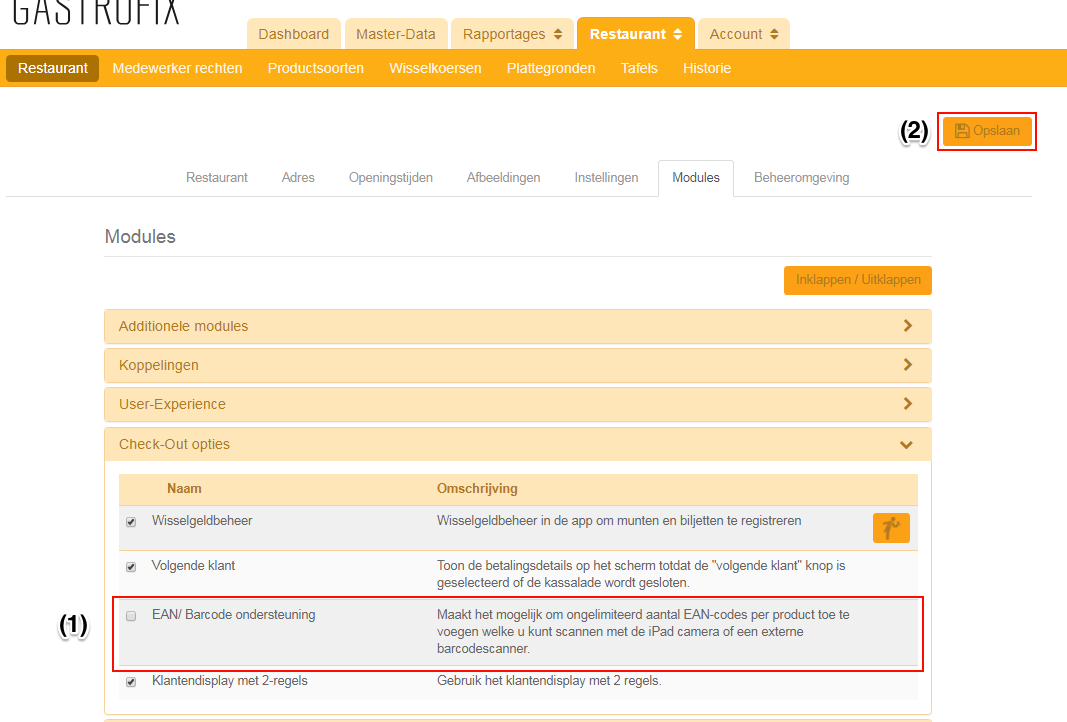Disable Klantendisplay met 2-regels checkbox
Viewport: 1067px width, 722px height.
(131, 682)
